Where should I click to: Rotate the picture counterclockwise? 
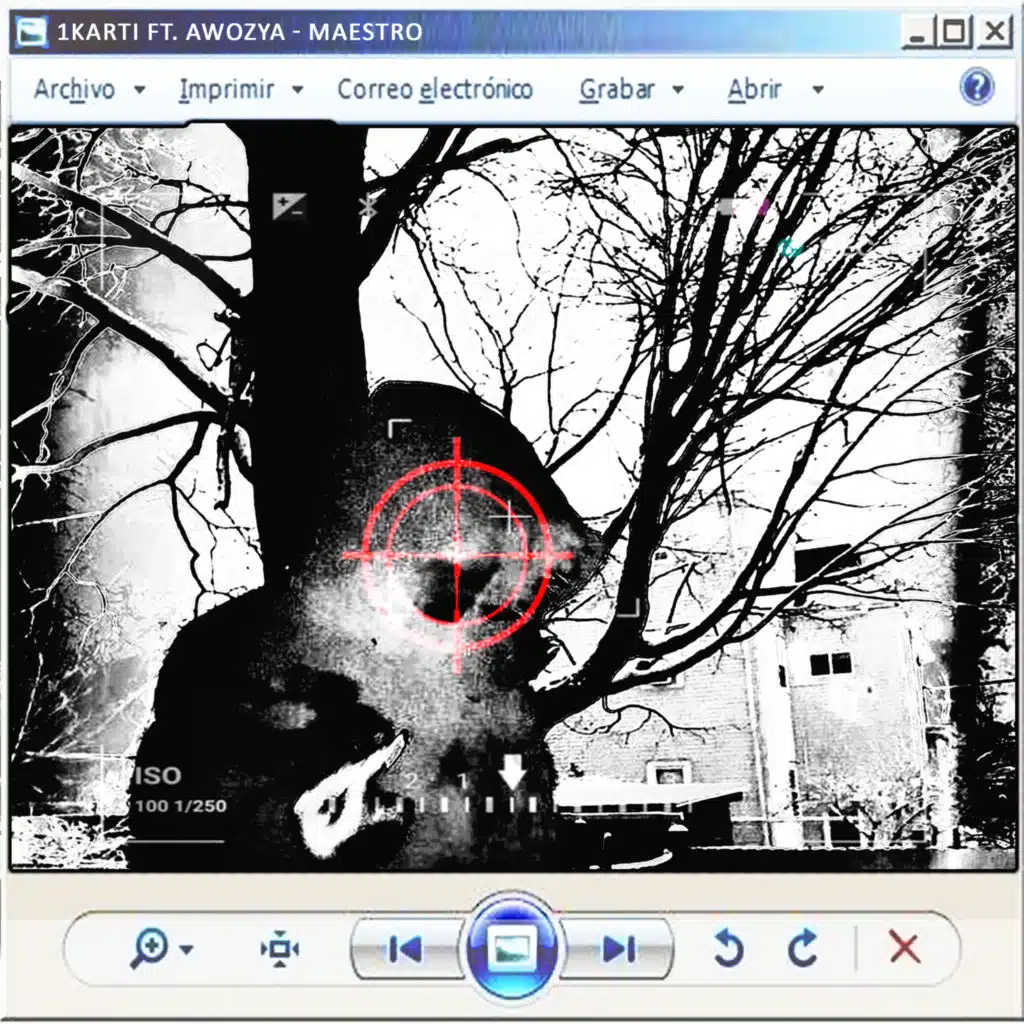(729, 948)
